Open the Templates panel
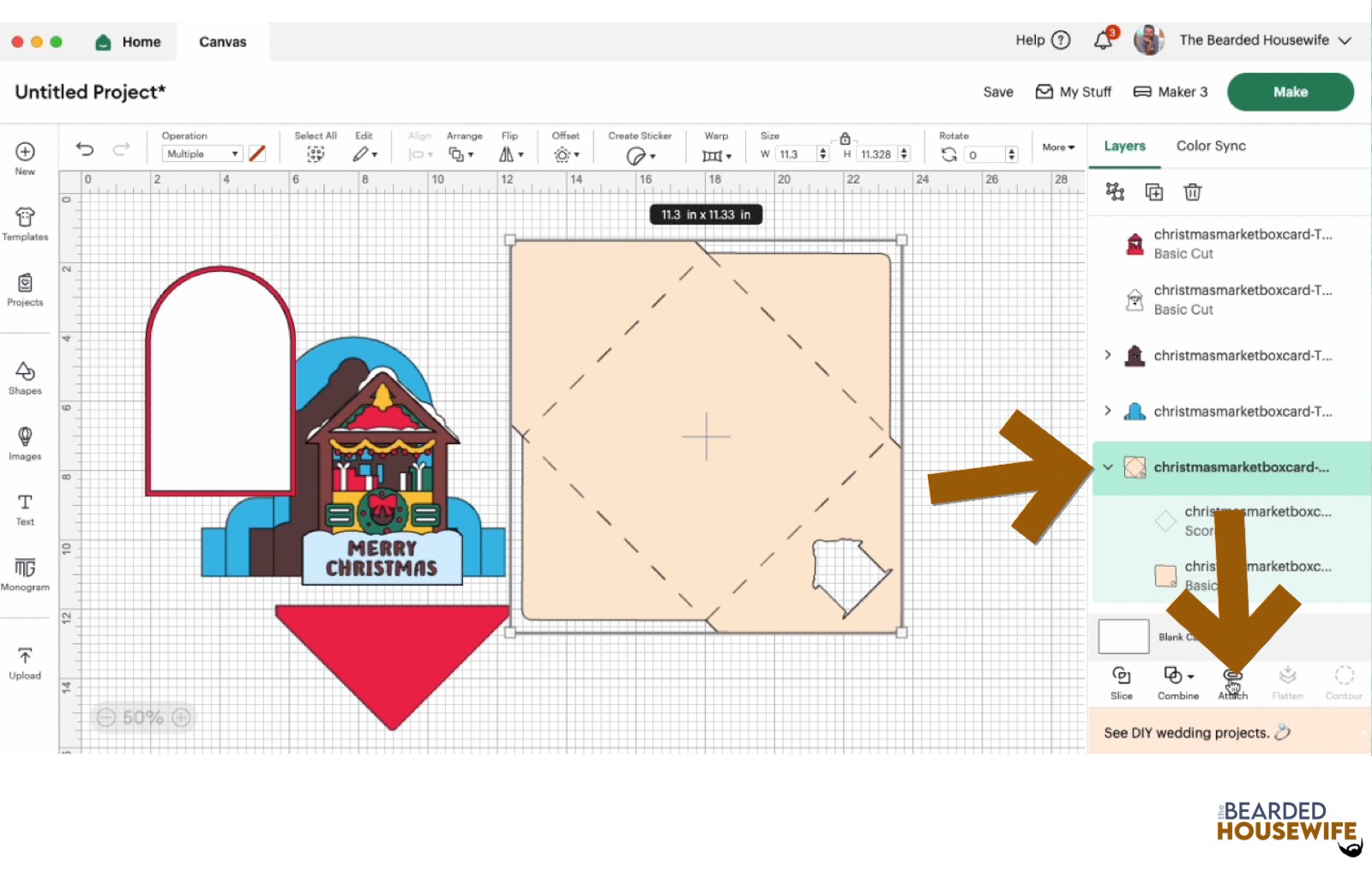 point(25,225)
